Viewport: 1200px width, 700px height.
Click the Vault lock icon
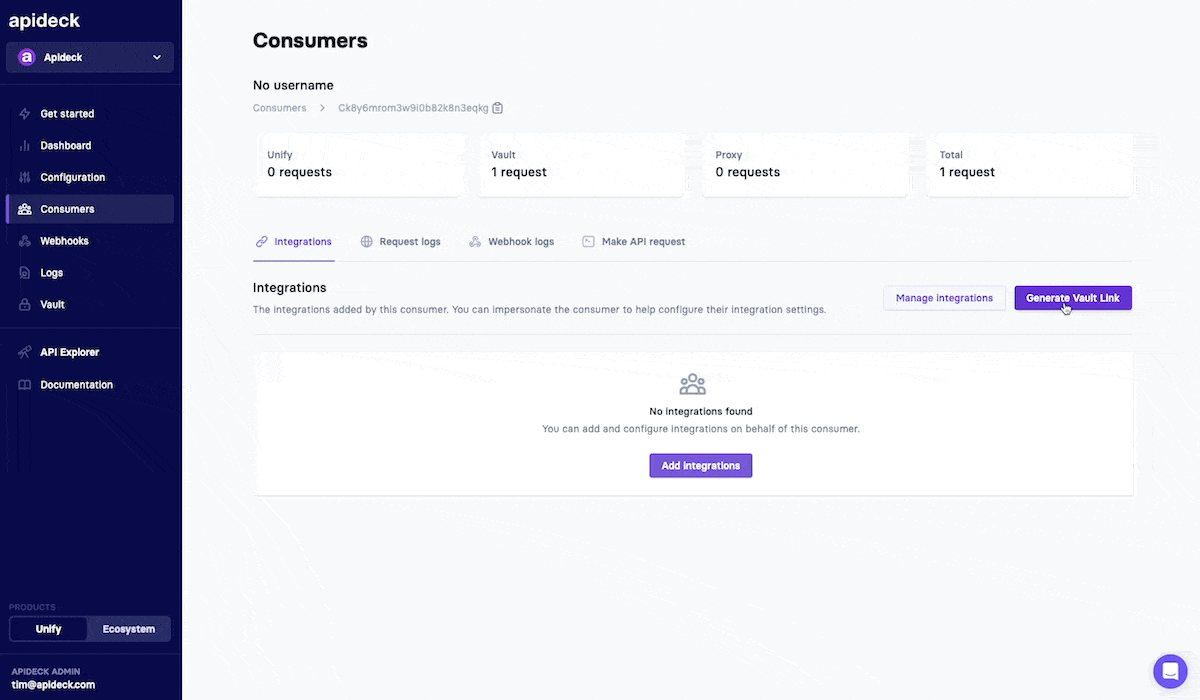pos(25,305)
